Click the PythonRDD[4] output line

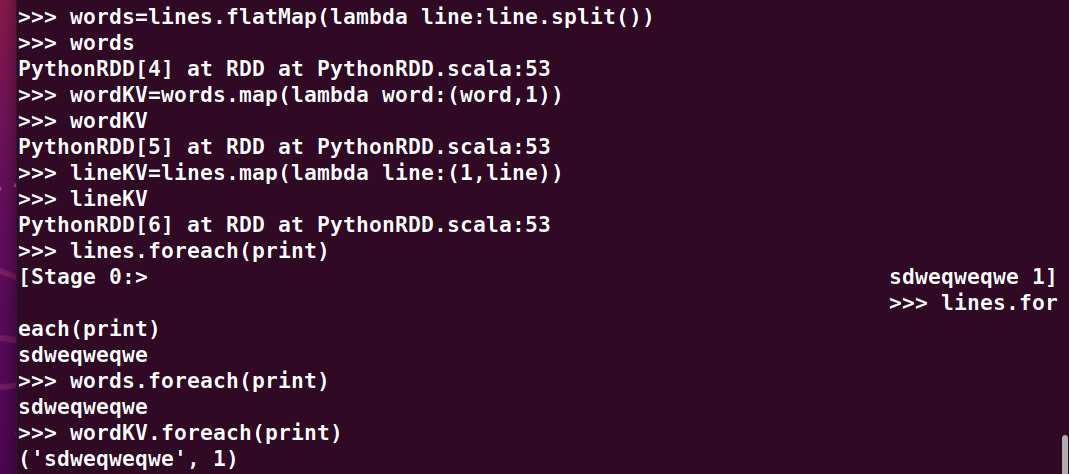click(284, 70)
